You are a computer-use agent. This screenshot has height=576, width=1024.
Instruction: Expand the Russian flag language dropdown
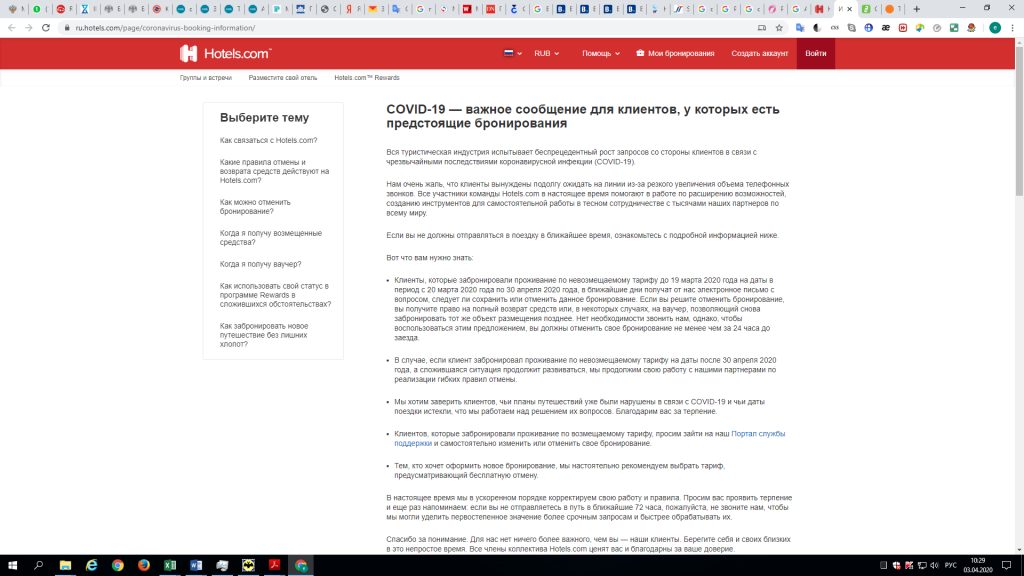click(x=511, y=53)
